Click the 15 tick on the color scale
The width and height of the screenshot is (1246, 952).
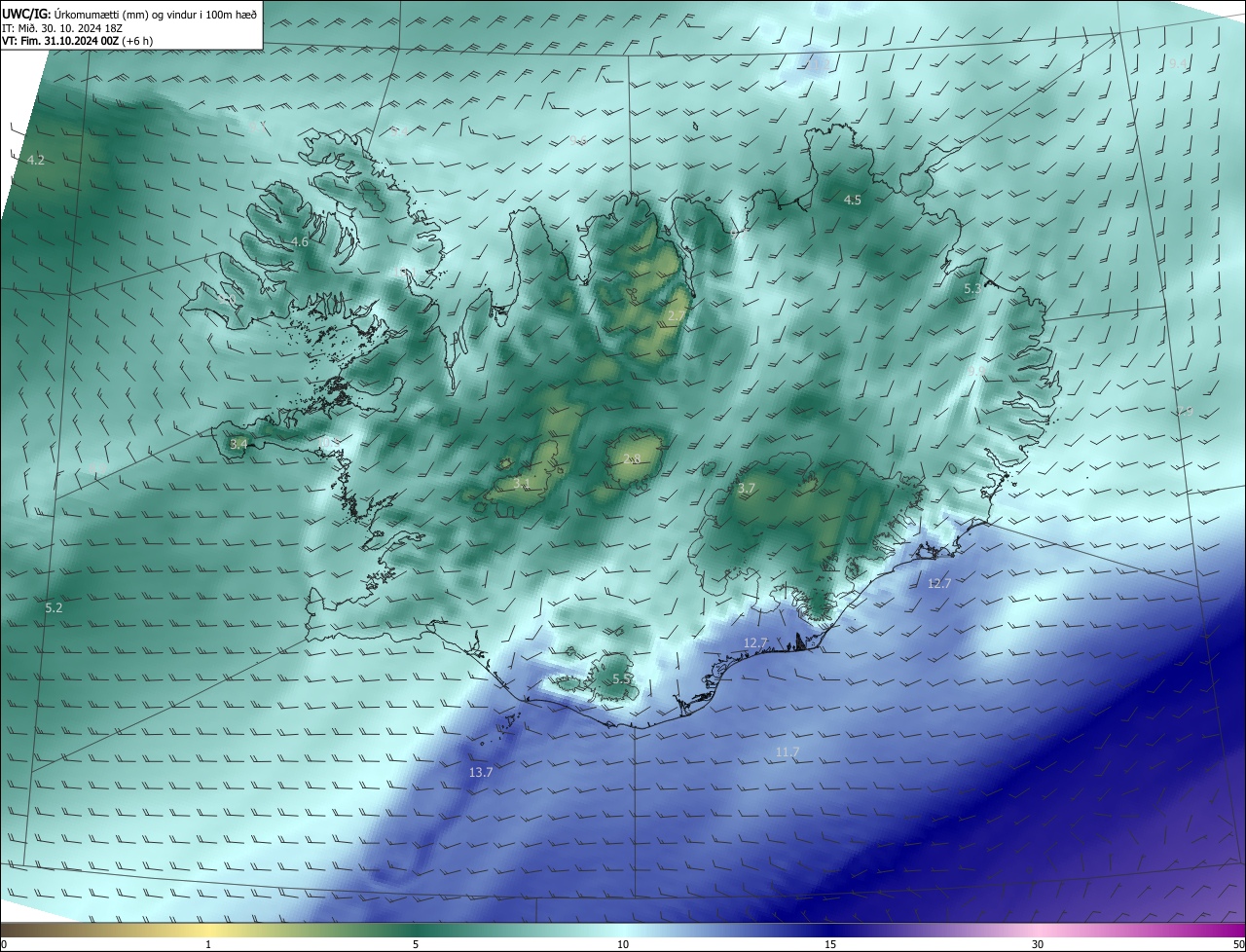tap(830, 944)
